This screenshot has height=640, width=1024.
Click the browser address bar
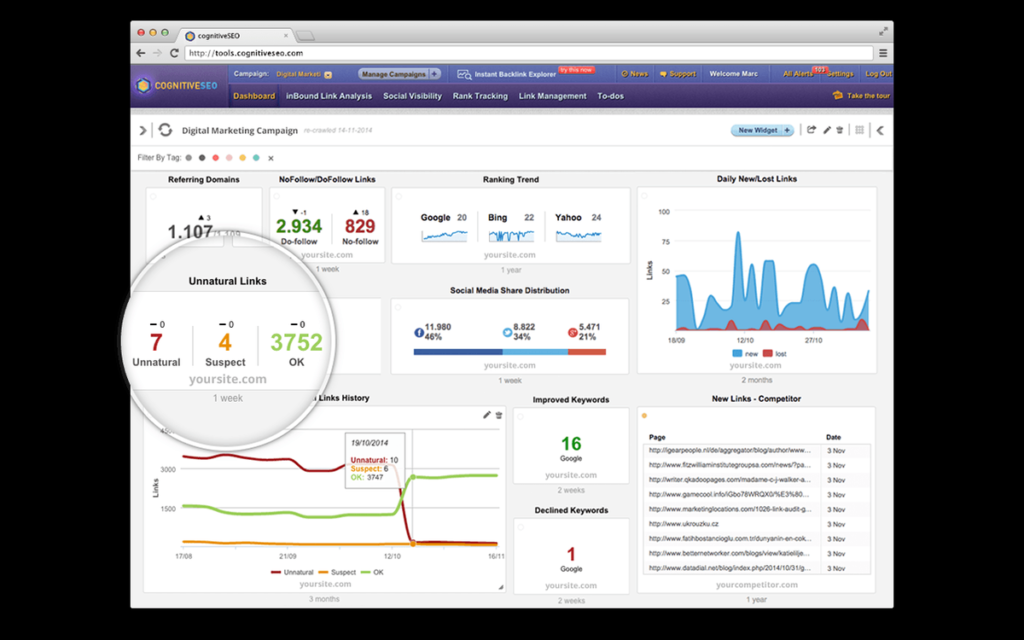click(529, 53)
